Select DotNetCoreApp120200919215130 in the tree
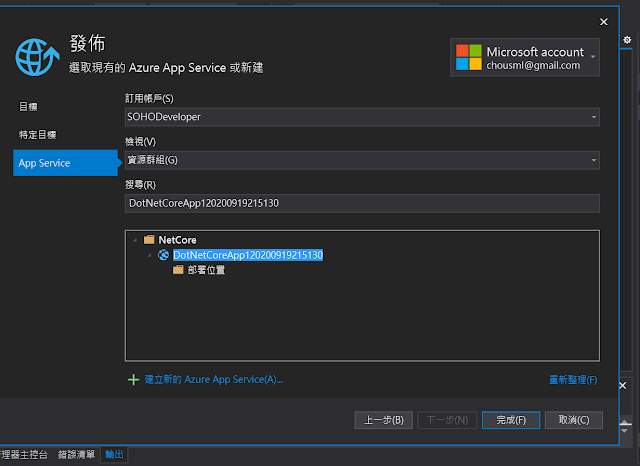 tap(248, 255)
